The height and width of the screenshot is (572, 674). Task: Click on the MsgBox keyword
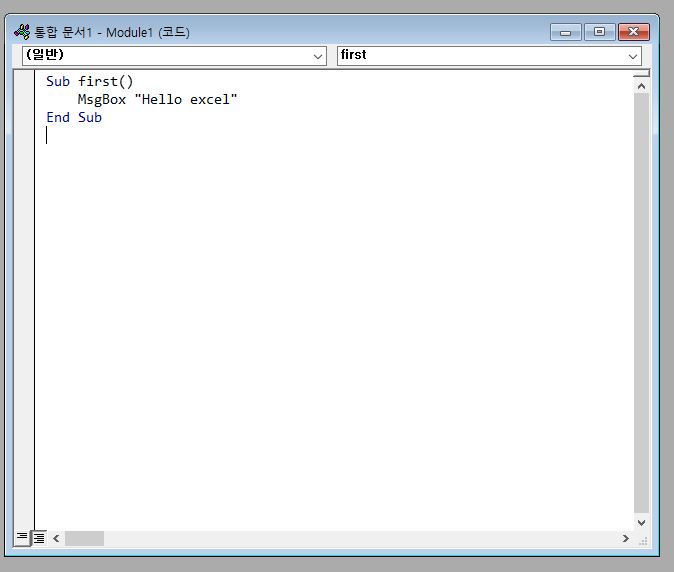click(x=101, y=99)
